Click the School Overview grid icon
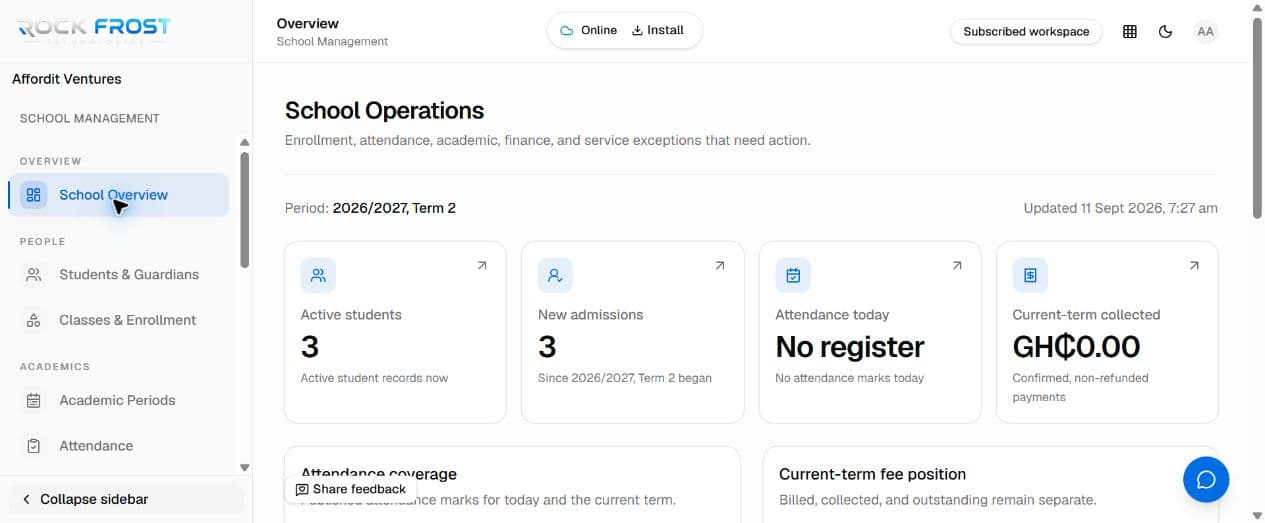This screenshot has width=1265, height=523. 34,195
